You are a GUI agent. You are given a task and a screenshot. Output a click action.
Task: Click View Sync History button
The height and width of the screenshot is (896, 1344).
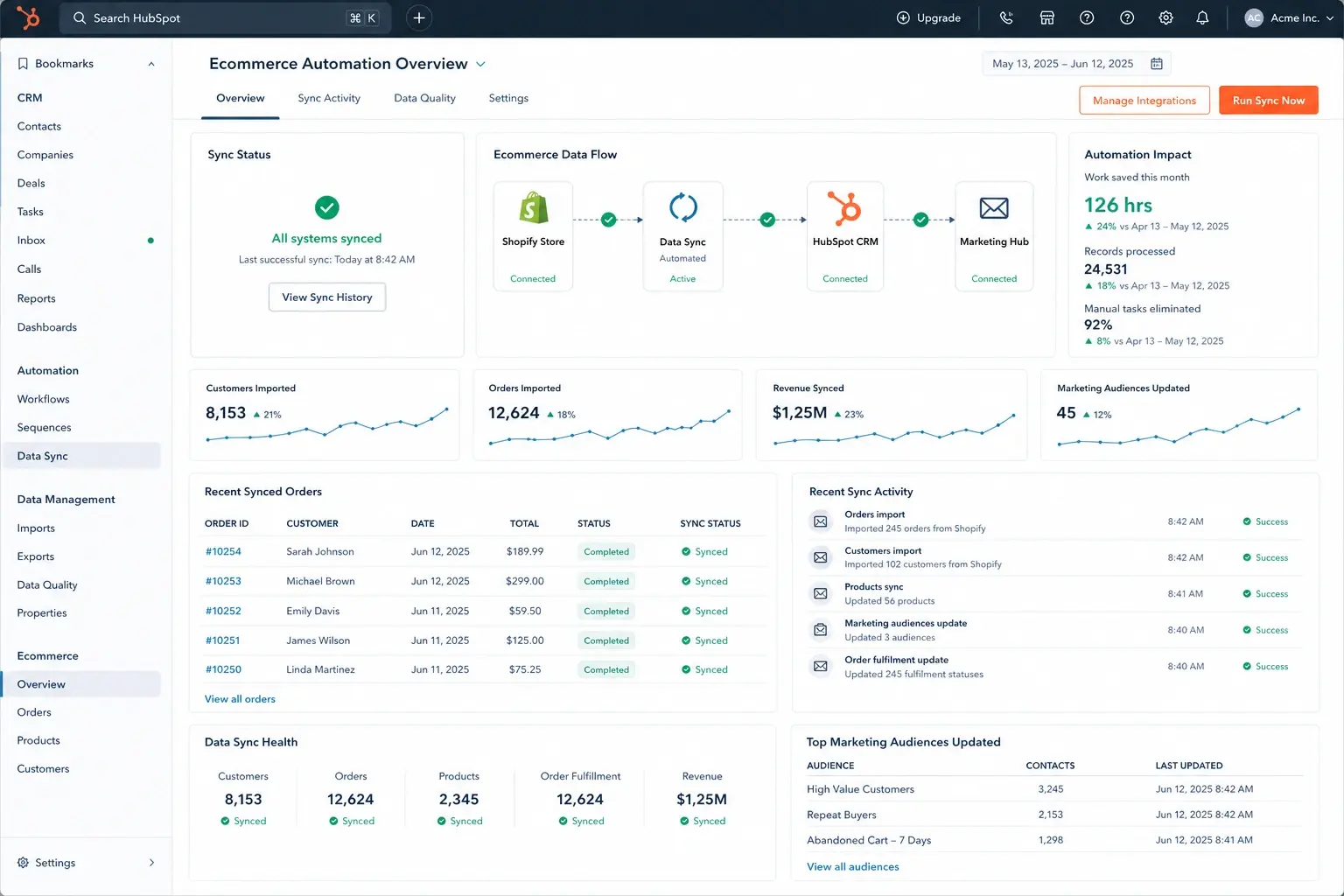(x=327, y=297)
